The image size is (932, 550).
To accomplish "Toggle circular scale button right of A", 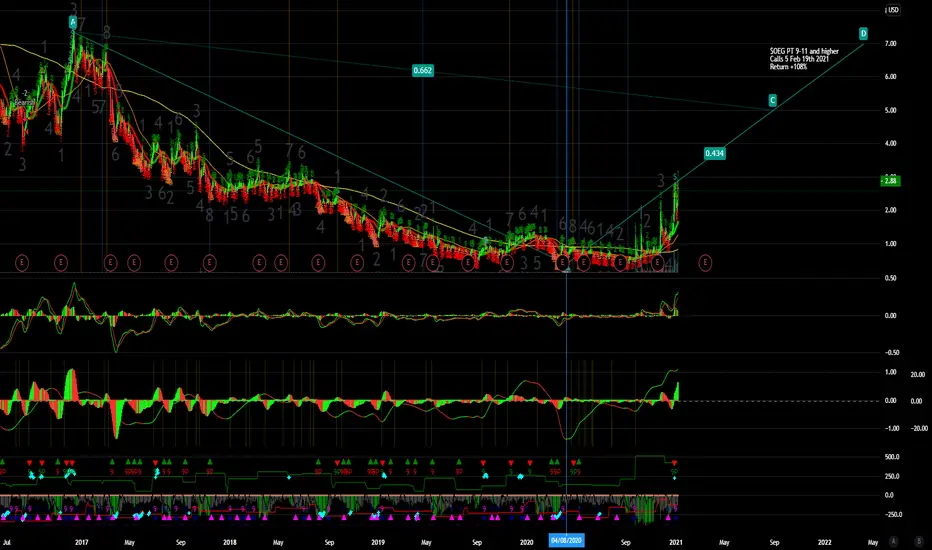I will pyautogui.click(x=920, y=541).
